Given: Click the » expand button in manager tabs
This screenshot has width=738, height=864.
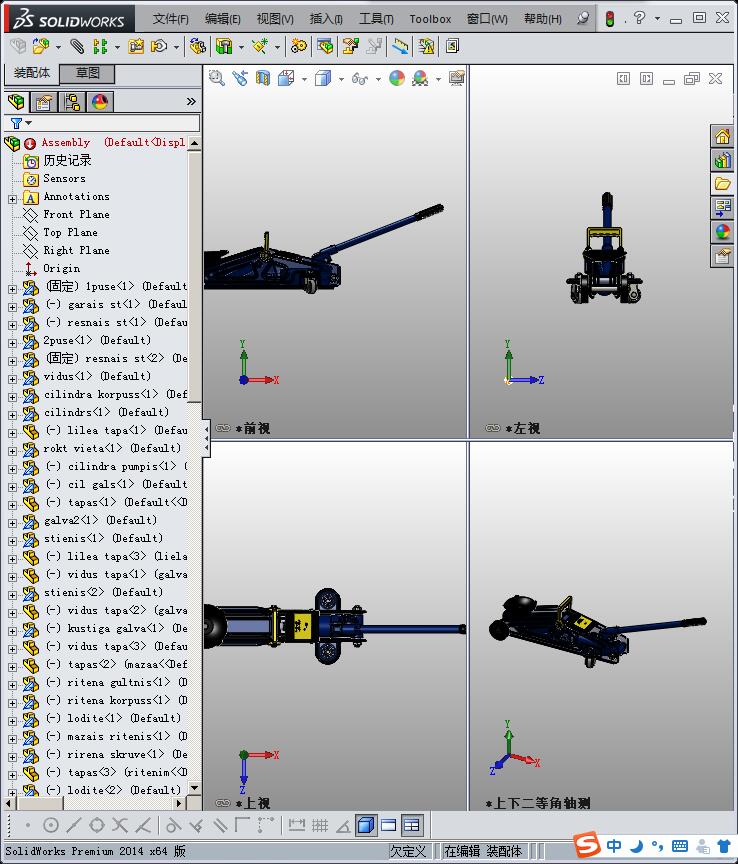Looking at the screenshot, I should pos(191,102).
